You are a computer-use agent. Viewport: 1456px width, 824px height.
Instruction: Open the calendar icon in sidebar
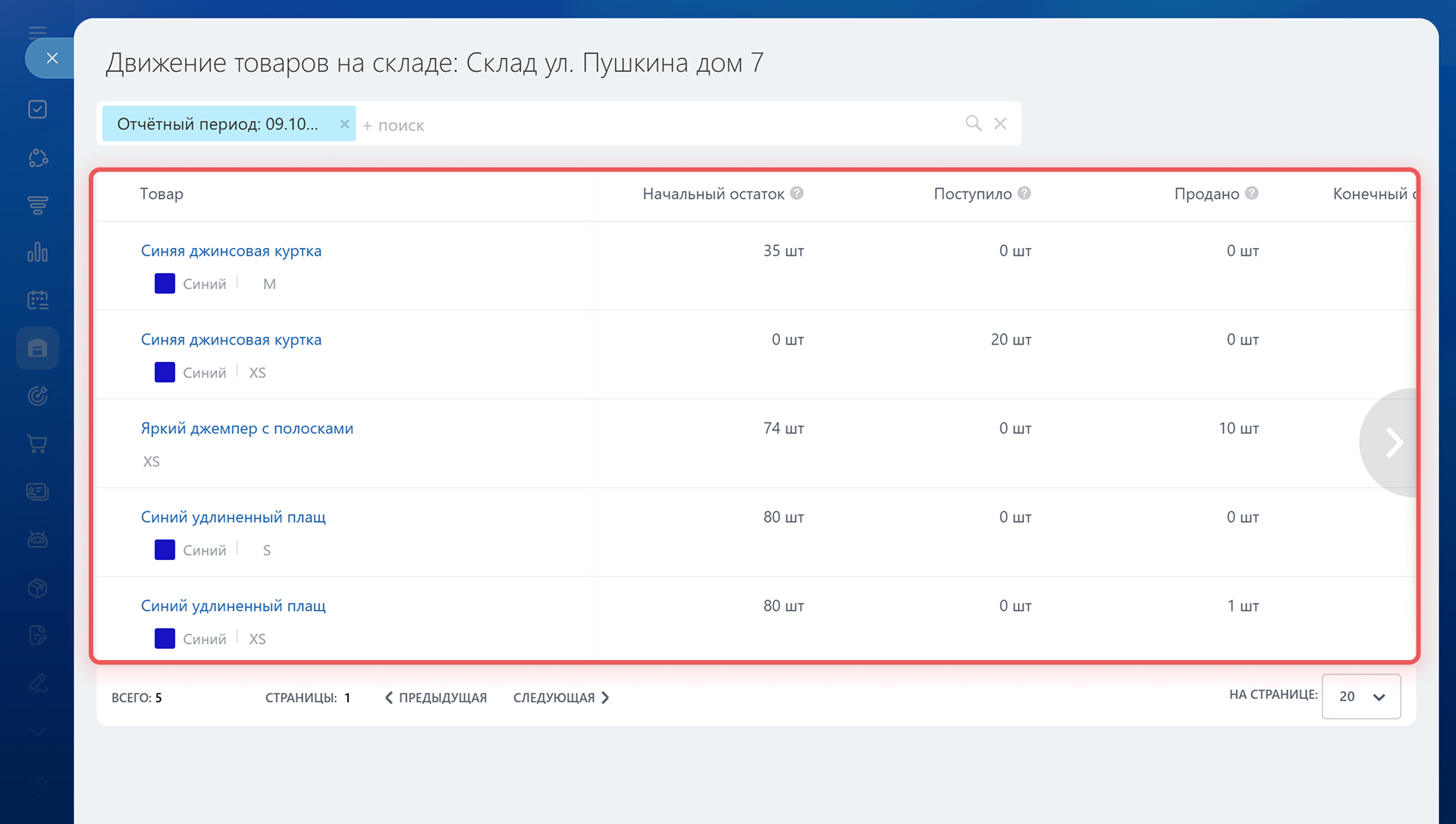pyautogui.click(x=37, y=300)
